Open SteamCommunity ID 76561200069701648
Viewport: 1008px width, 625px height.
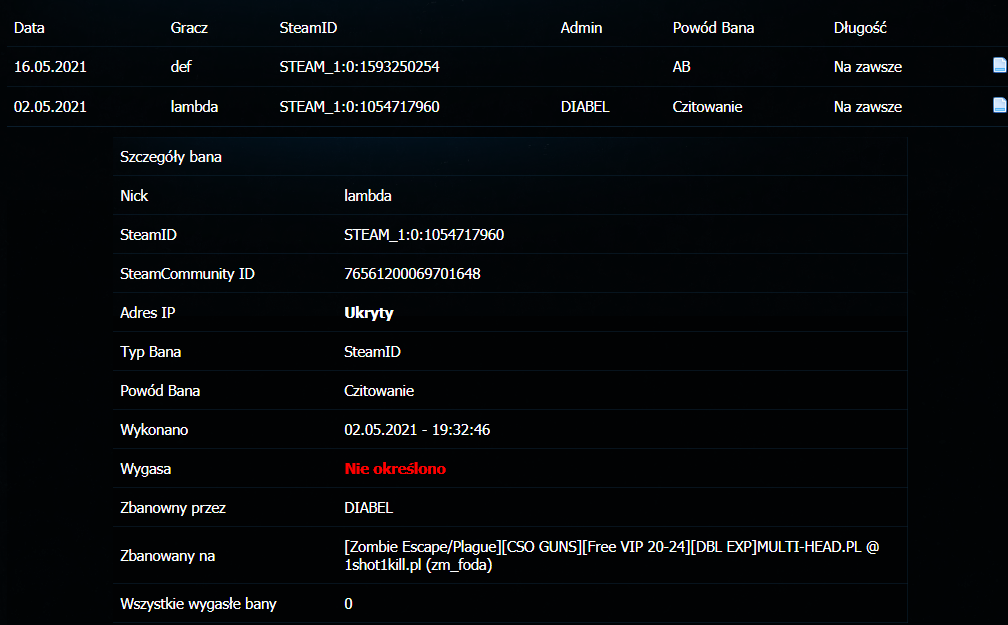tap(412, 274)
